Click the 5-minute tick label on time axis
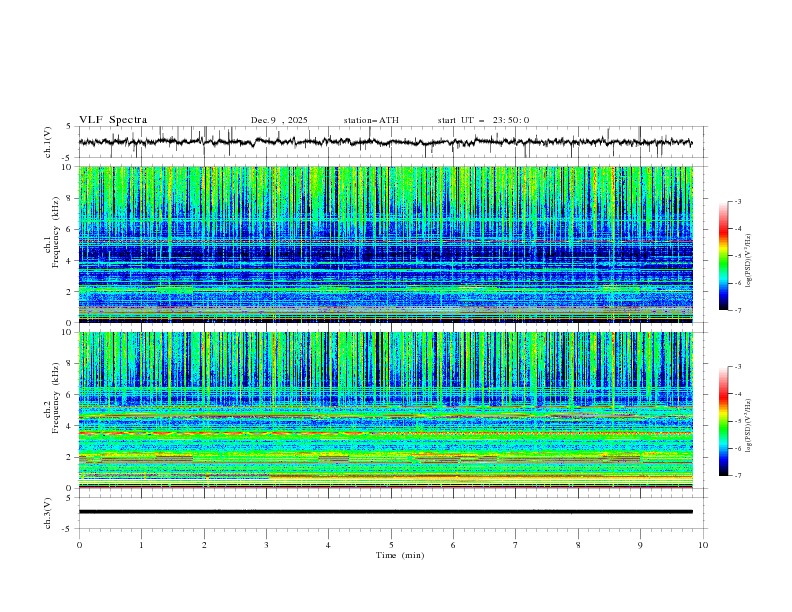This screenshot has height=612, width=792. tap(391, 545)
